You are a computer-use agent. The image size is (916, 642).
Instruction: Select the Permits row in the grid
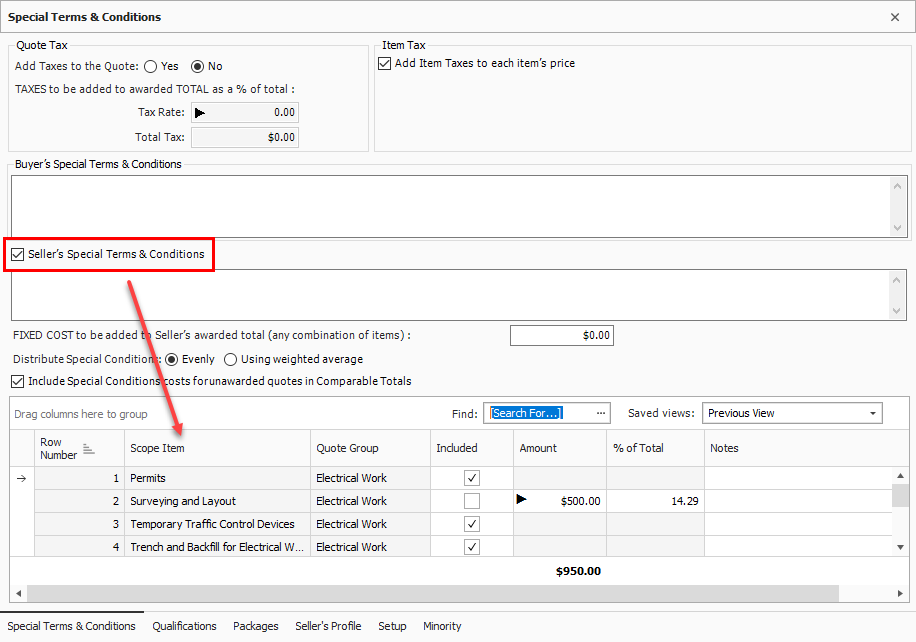pos(217,478)
